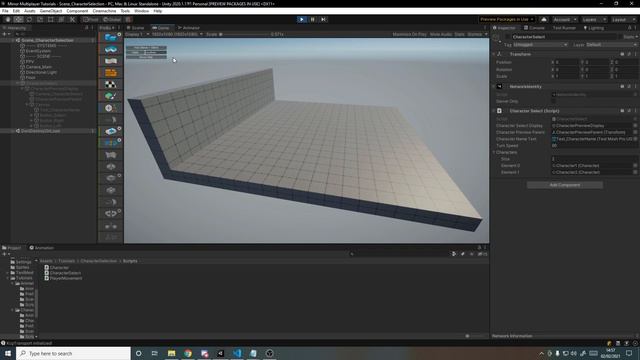Open the Tag dropdown in Inspector
Viewport: 640px width, 360px height.
coord(540,44)
